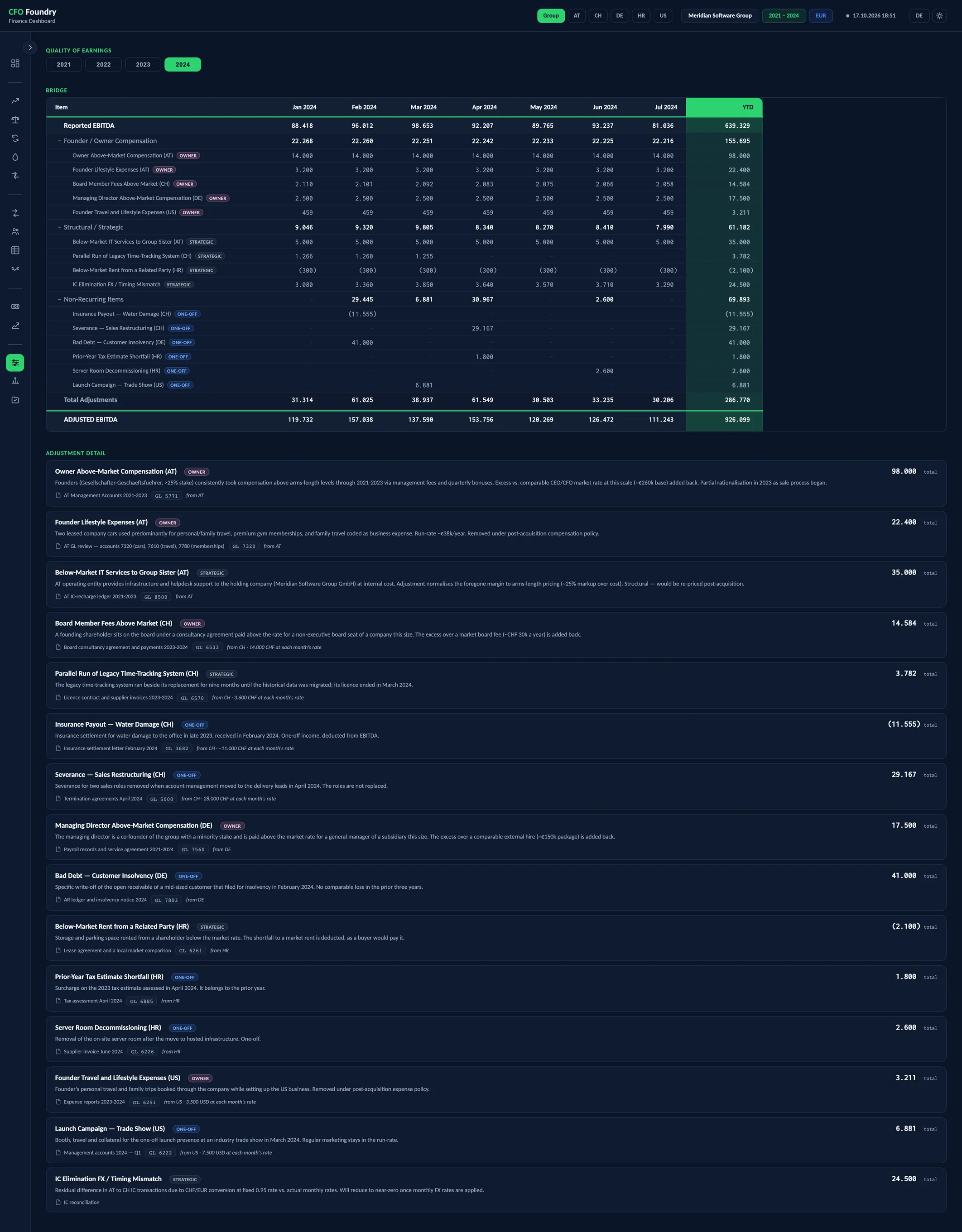
Task: Click the YTD column header
Action: pos(724,107)
